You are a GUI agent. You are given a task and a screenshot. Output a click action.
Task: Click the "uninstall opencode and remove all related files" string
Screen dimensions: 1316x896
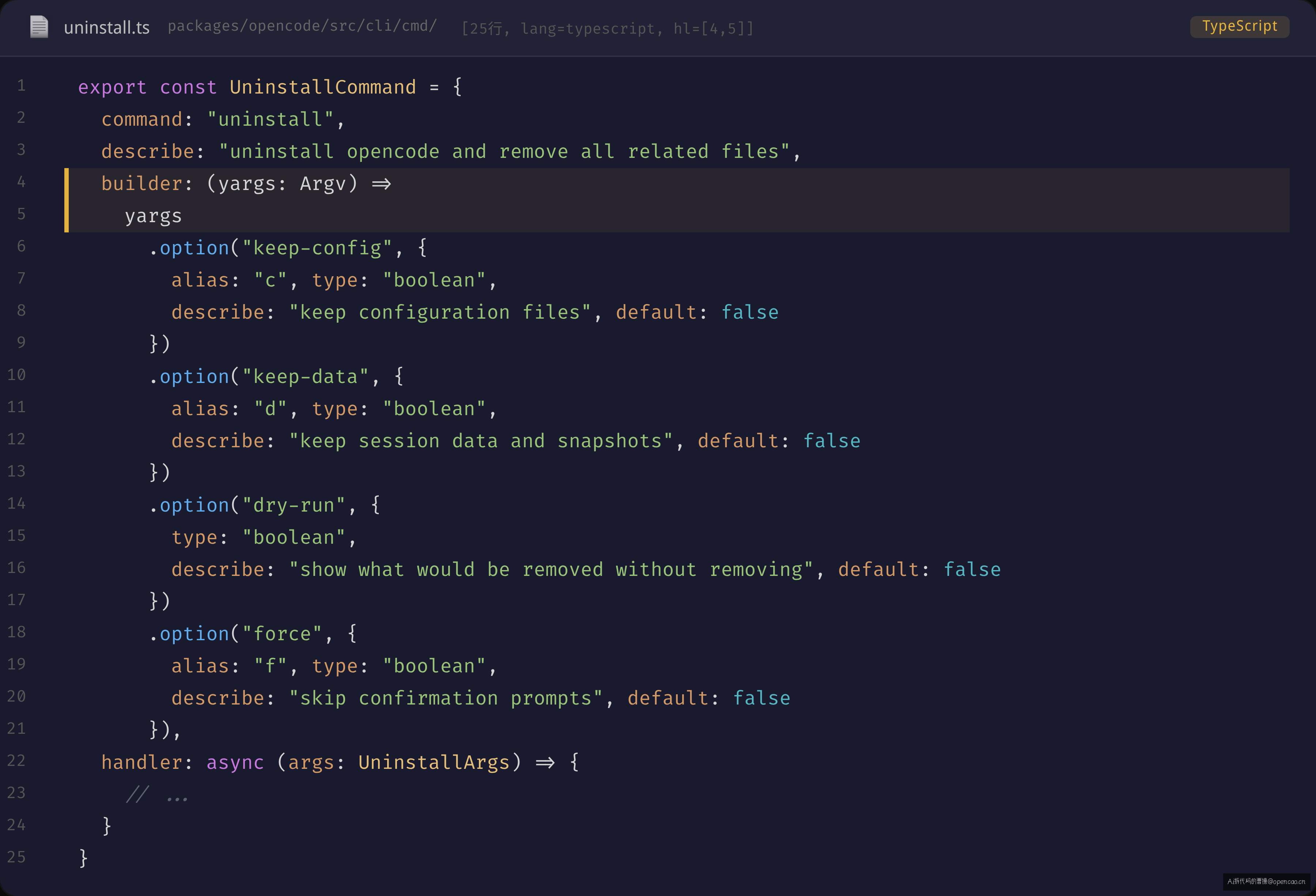click(504, 152)
